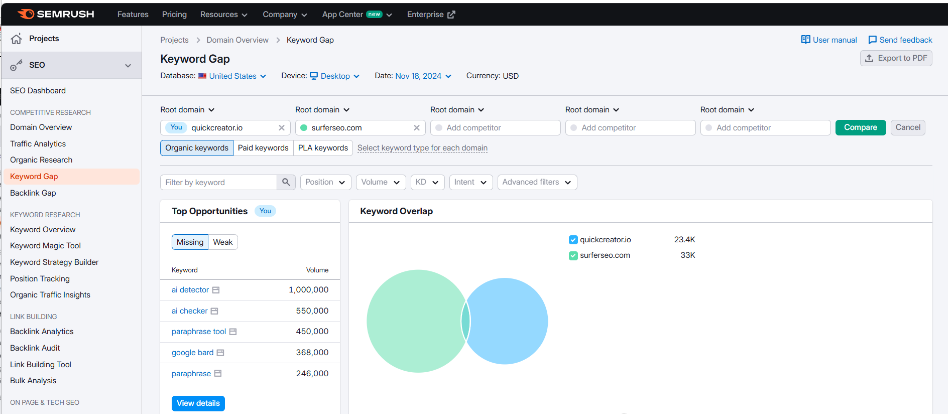Screen dimensions: 948x414
Task: Click the Semrush logo
Action: pyautogui.click(x=56, y=14)
